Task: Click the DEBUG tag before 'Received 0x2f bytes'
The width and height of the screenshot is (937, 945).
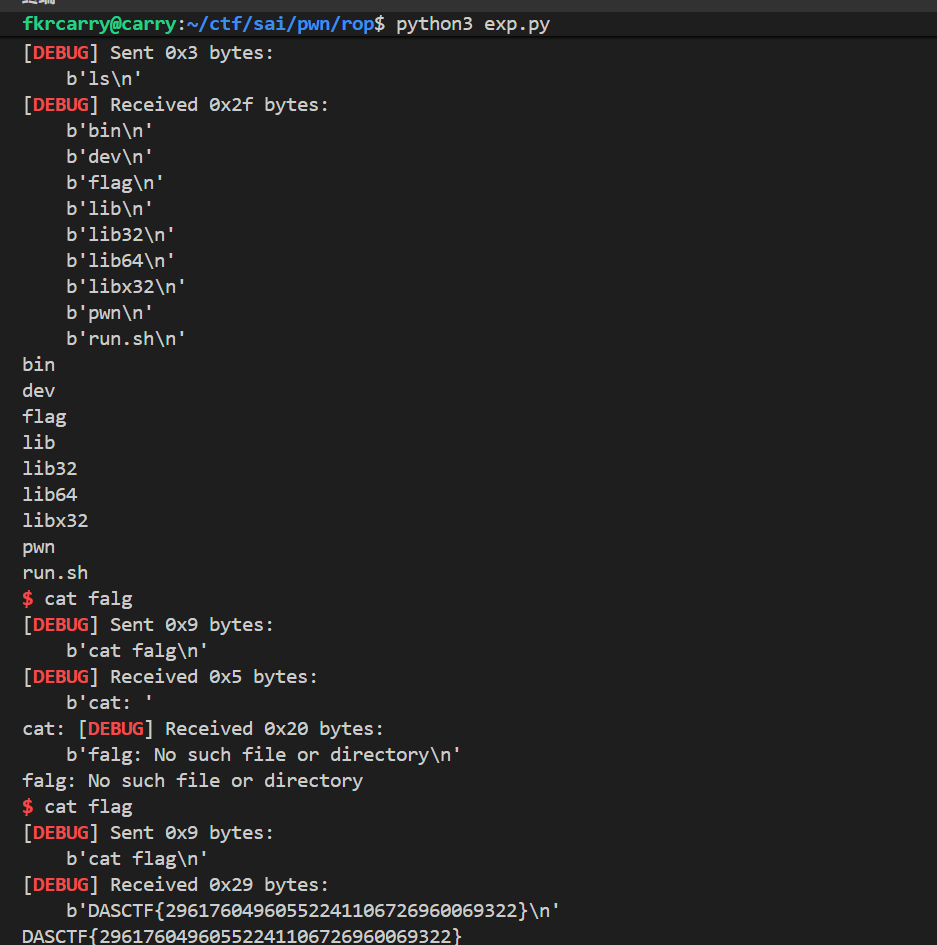Action: (60, 104)
